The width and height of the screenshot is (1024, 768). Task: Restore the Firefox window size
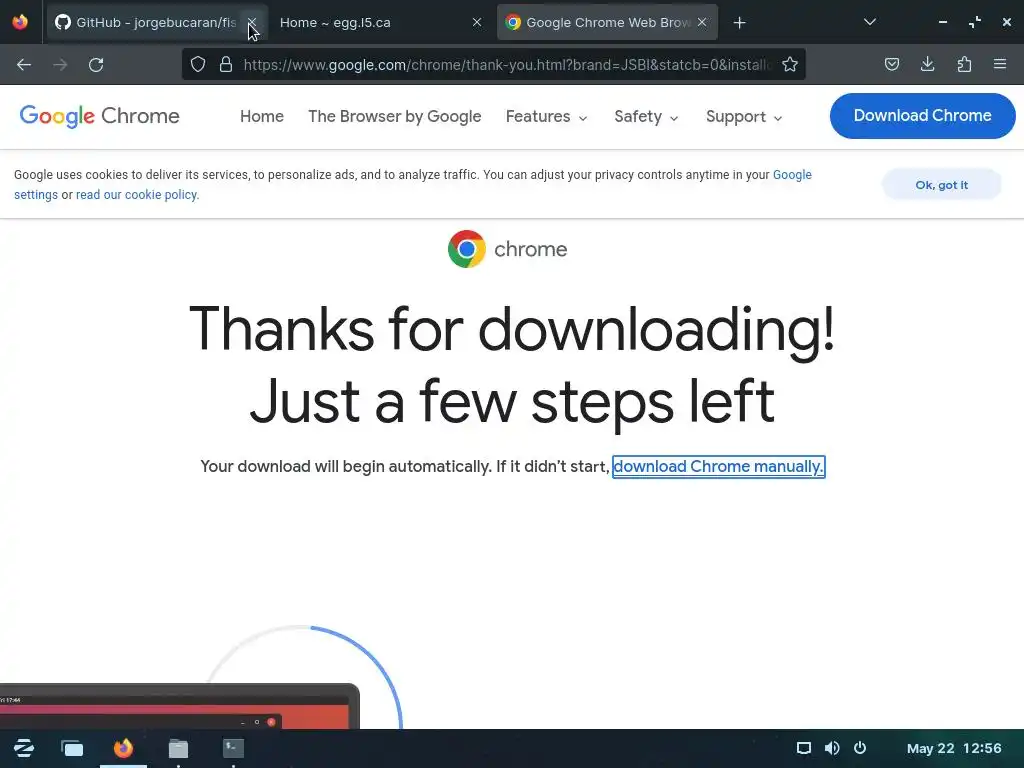tap(975, 22)
